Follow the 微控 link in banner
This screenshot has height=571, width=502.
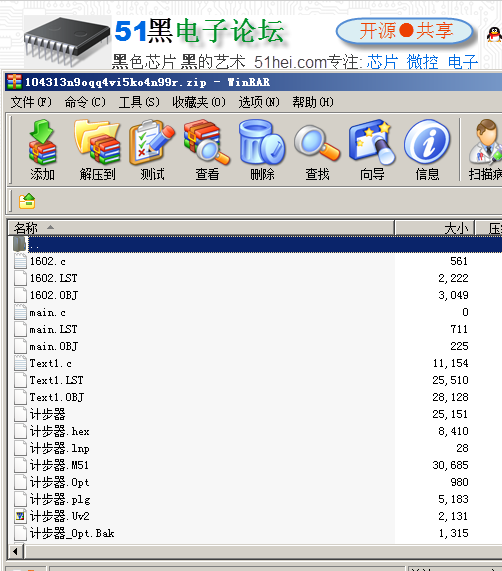422,62
